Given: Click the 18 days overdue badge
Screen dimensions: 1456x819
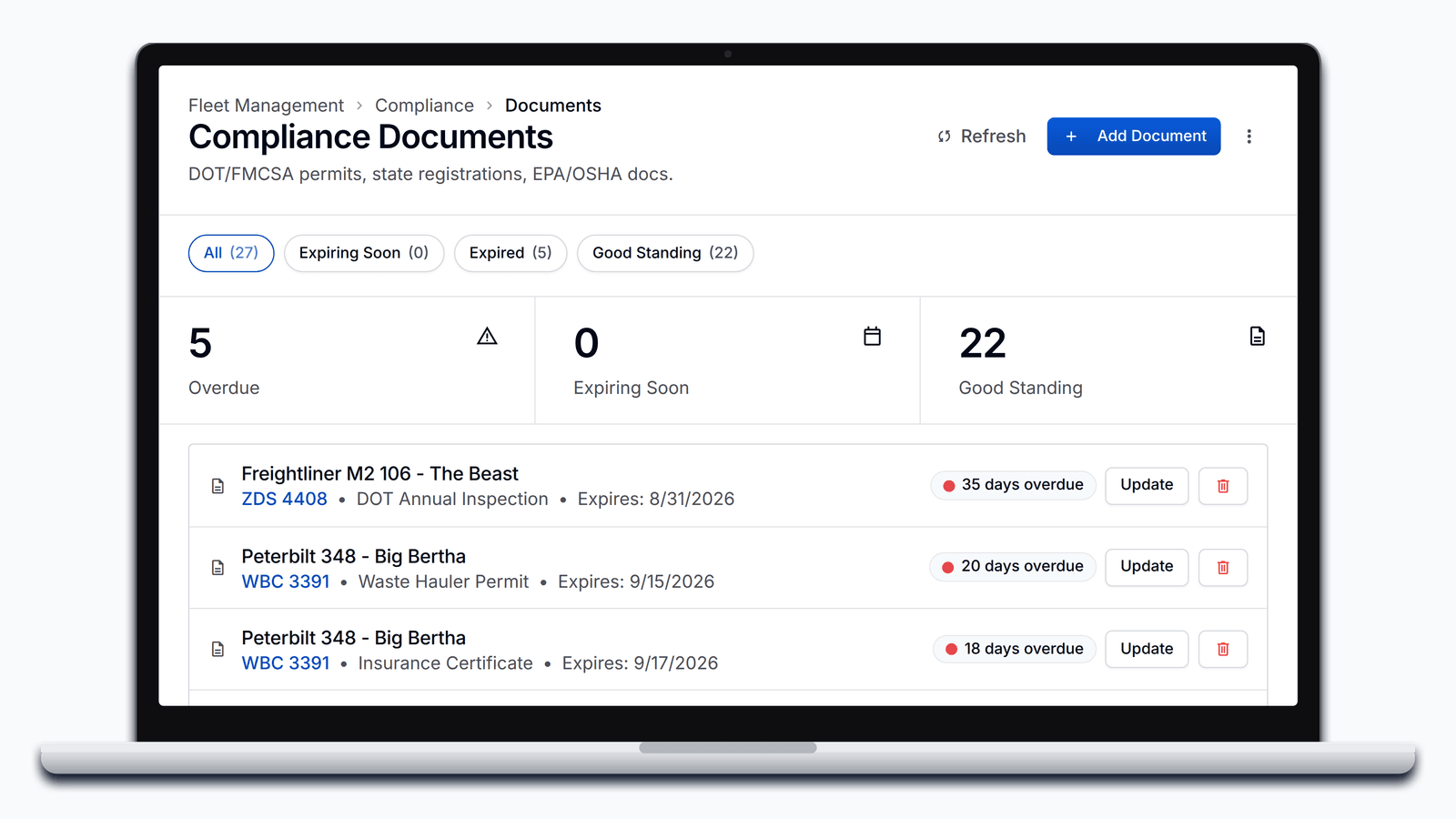Looking at the screenshot, I should point(1015,649).
